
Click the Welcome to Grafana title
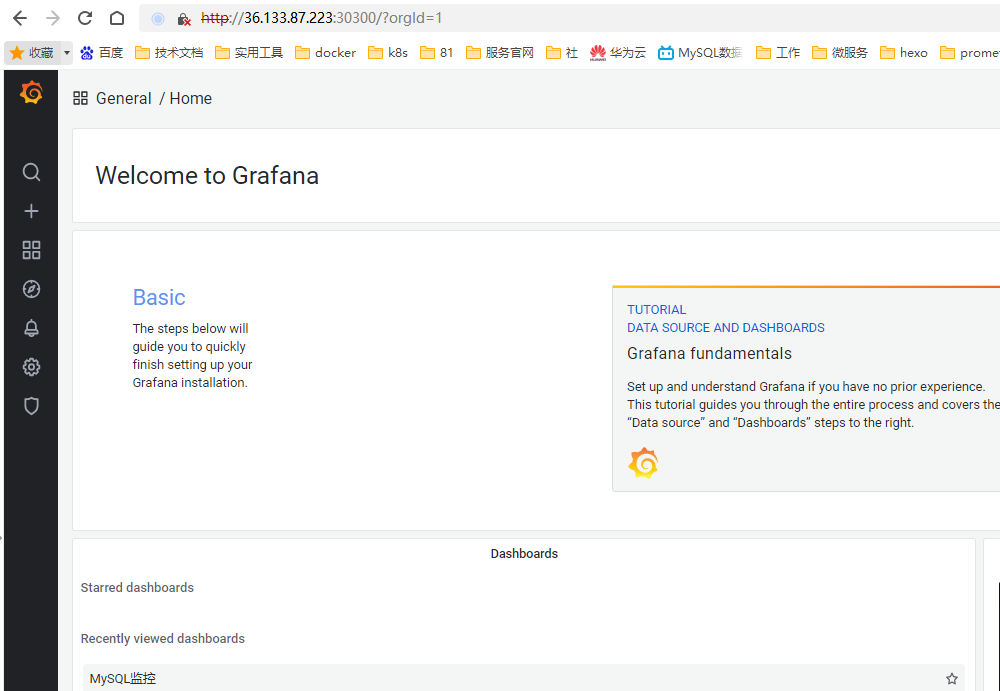click(207, 175)
